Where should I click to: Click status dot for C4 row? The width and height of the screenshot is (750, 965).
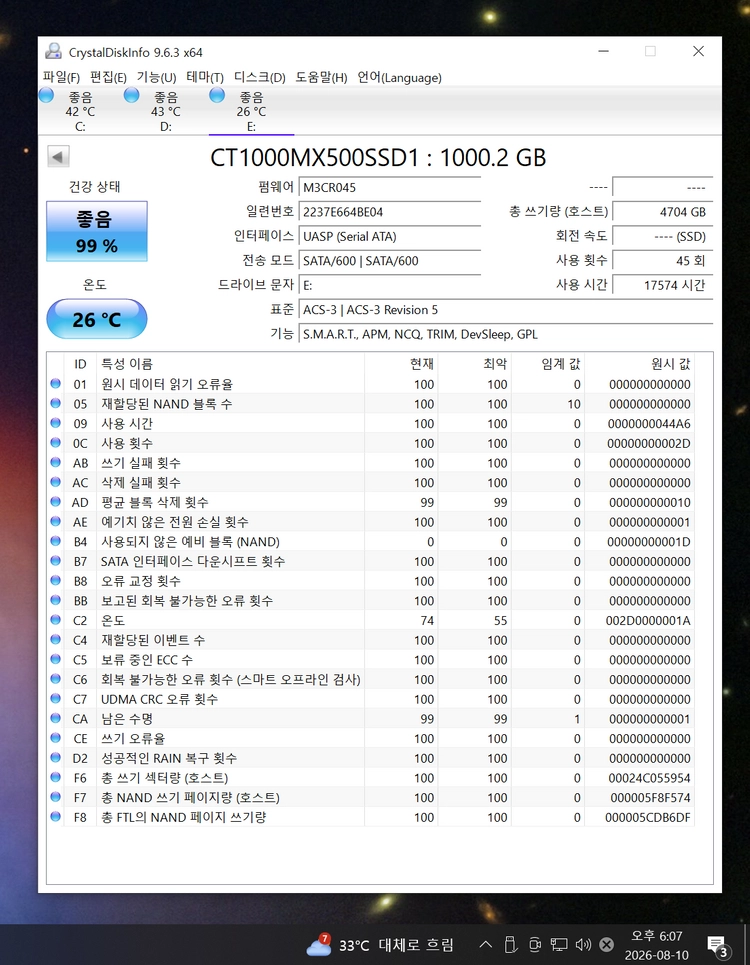(55, 639)
